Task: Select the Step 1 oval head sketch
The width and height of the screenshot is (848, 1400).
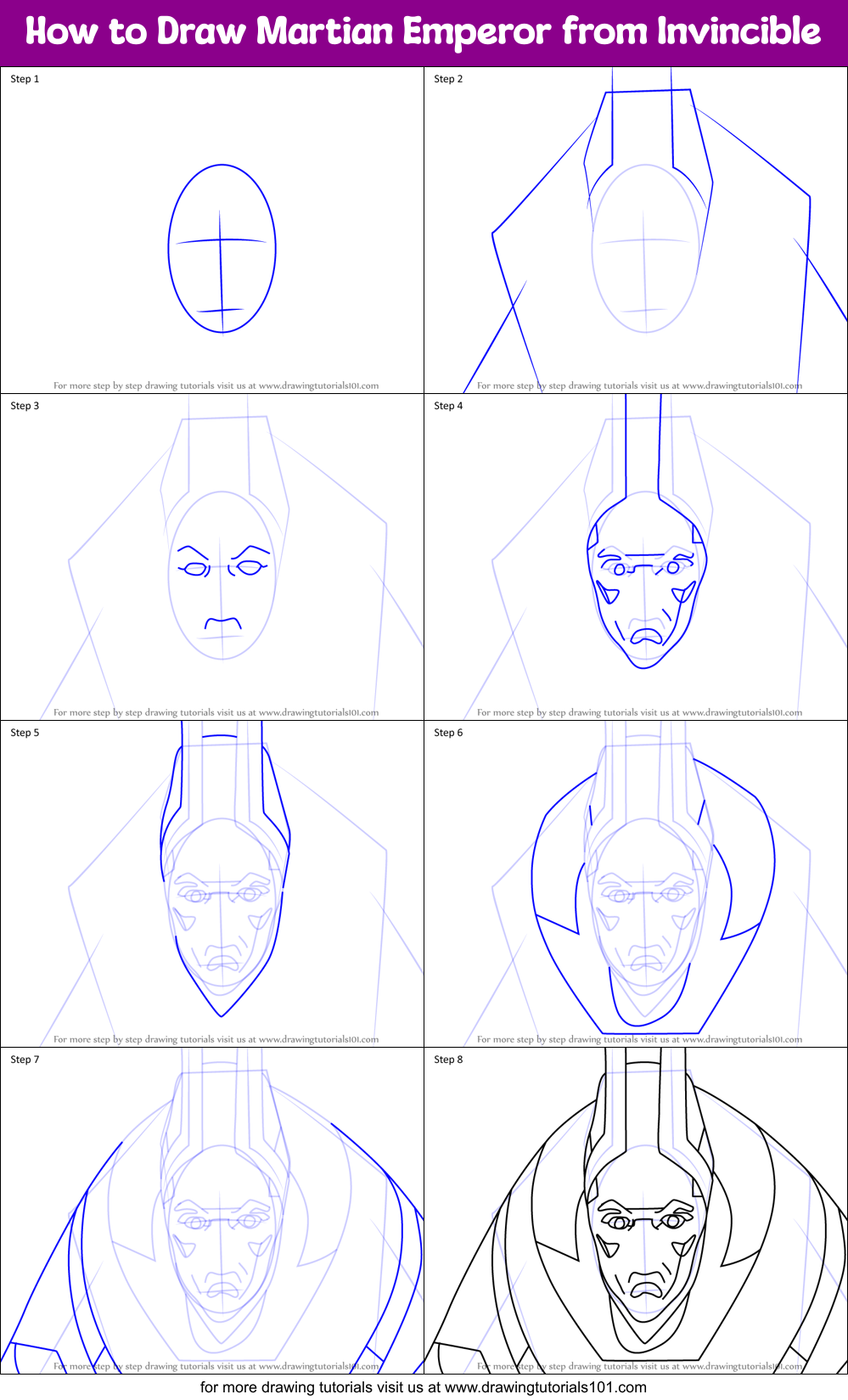Action: [222, 248]
